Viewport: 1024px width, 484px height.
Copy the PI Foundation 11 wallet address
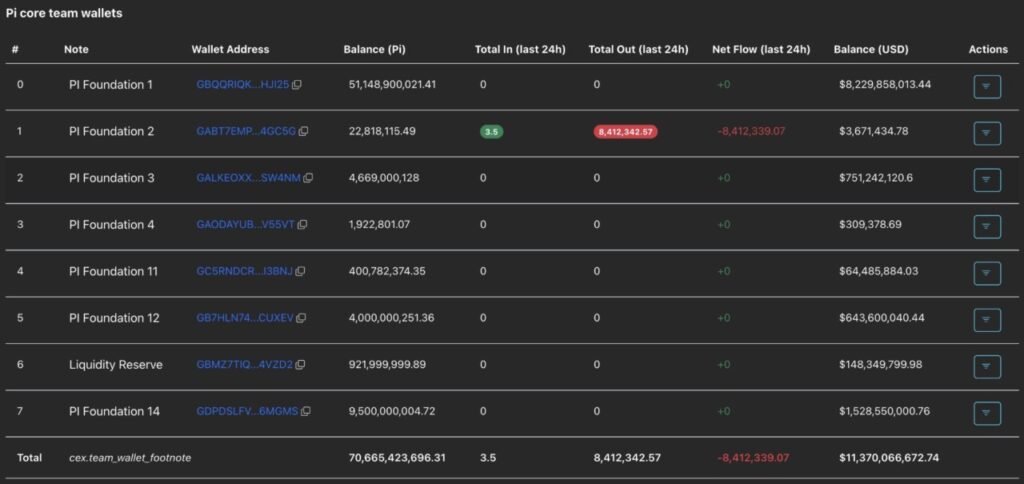click(x=300, y=271)
